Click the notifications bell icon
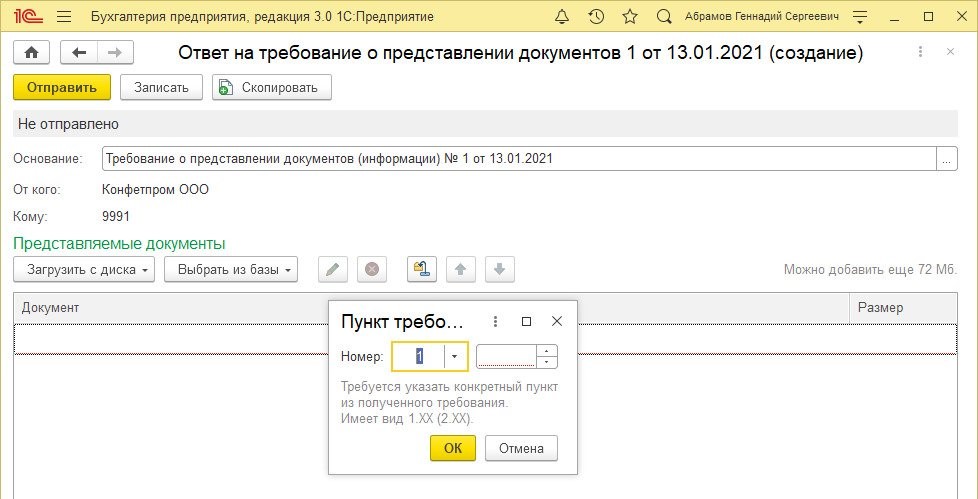 point(563,17)
